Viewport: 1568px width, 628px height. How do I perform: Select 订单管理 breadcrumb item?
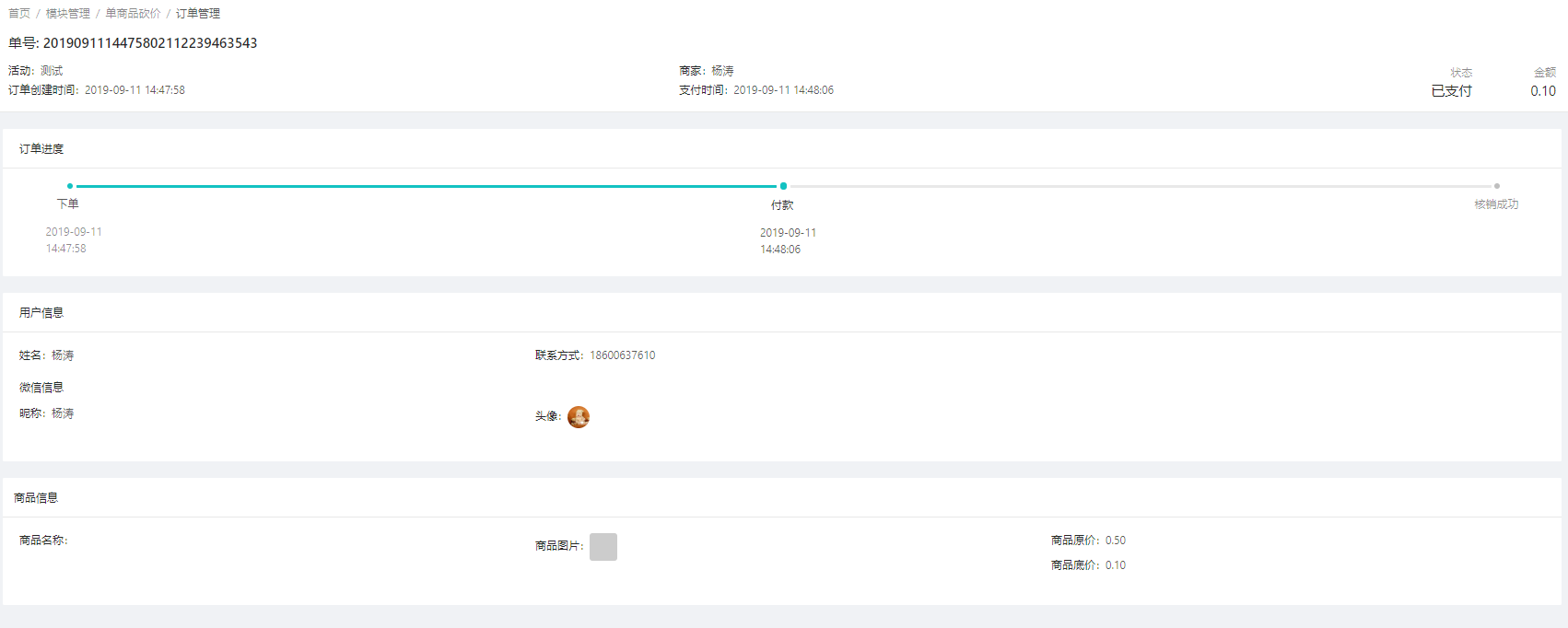[x=198, y=14]
